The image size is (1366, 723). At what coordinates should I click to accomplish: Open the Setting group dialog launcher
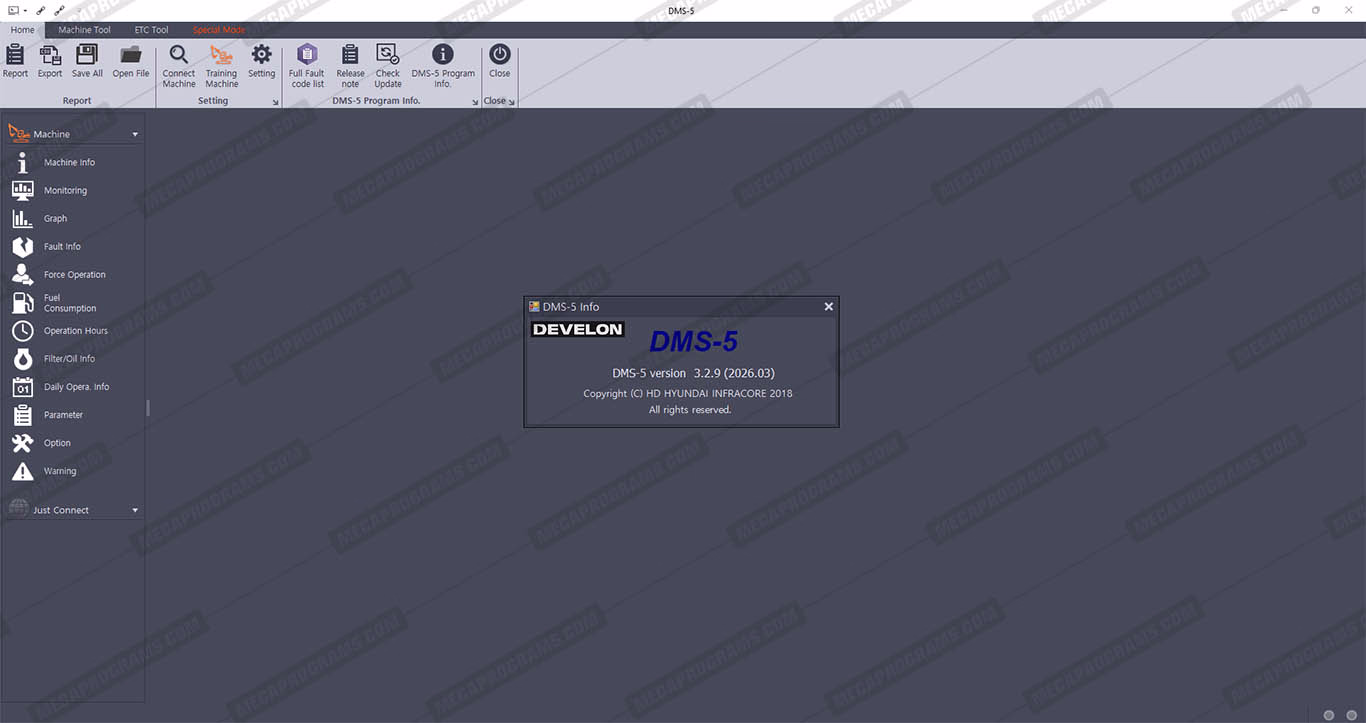pos(276,102)
